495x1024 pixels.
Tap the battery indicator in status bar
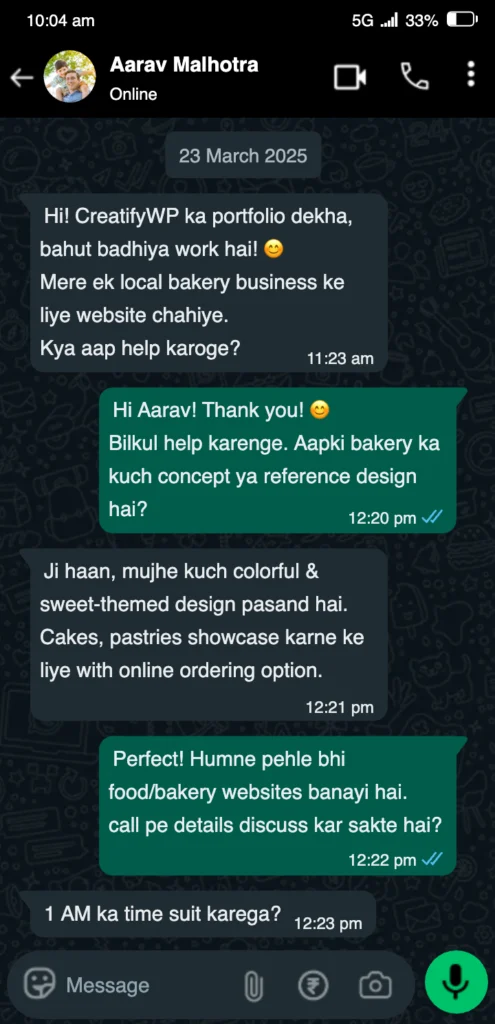coord(462,20)
